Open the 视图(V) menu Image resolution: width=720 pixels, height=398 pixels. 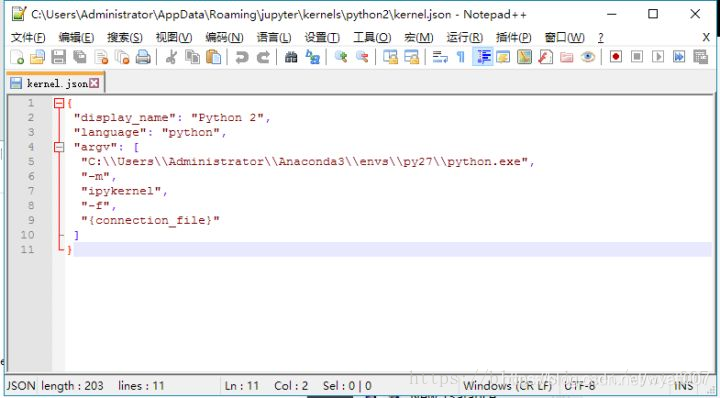coord(174,38)
